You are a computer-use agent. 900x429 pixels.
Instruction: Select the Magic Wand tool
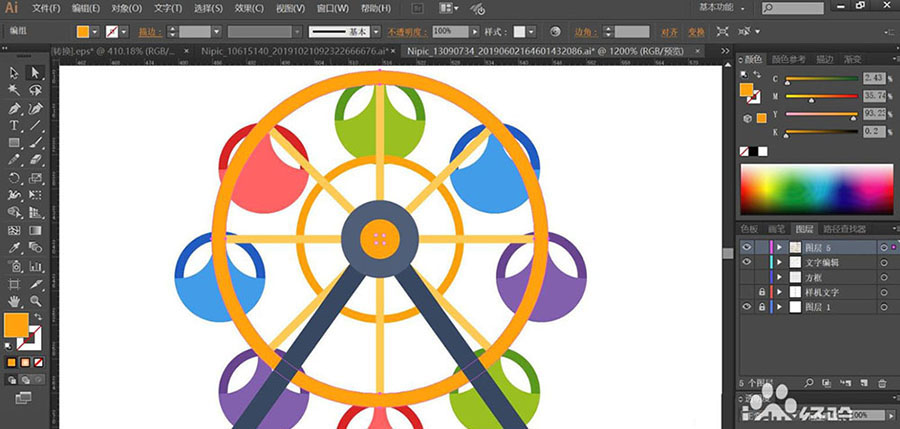[14, 90]
